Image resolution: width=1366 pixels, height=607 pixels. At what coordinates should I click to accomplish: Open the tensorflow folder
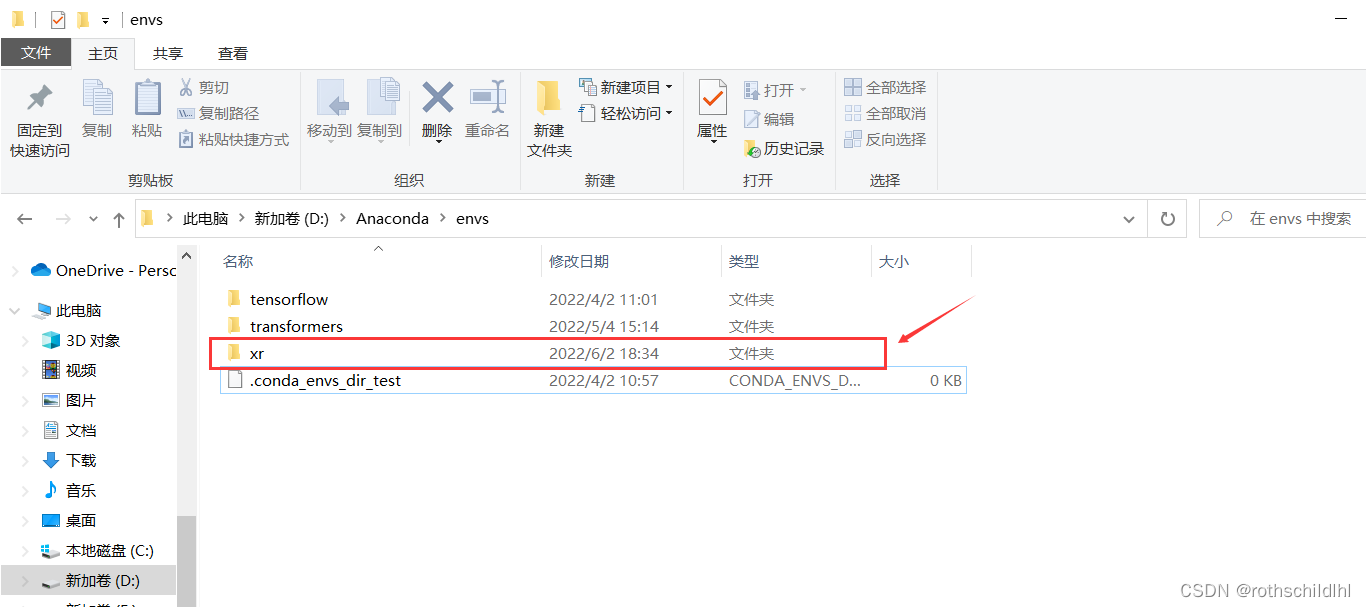coord(288,298)
